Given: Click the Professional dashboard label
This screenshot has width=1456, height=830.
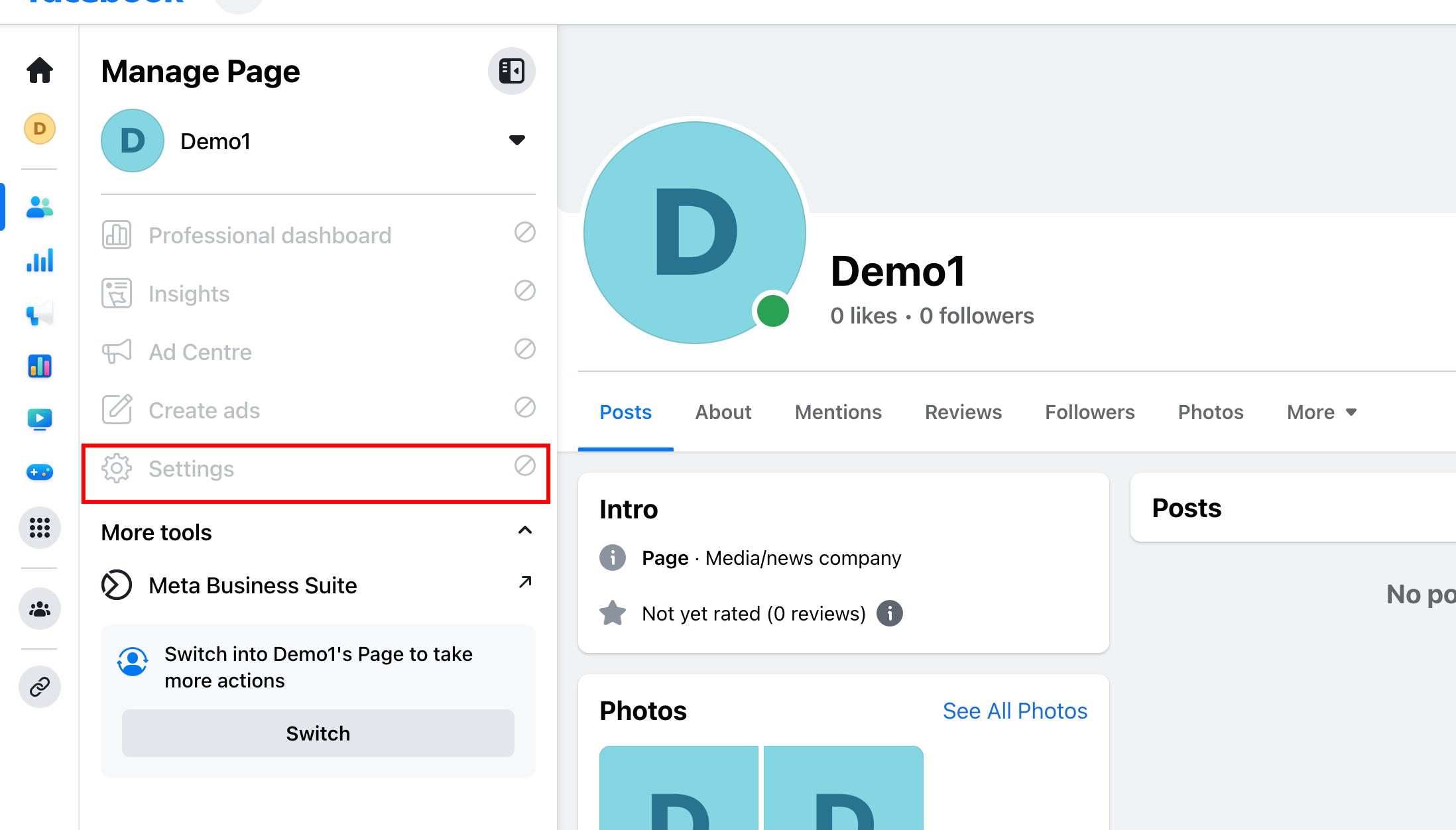Looking at the screenshot, I should pyautogui.click(x=270, y=235).
